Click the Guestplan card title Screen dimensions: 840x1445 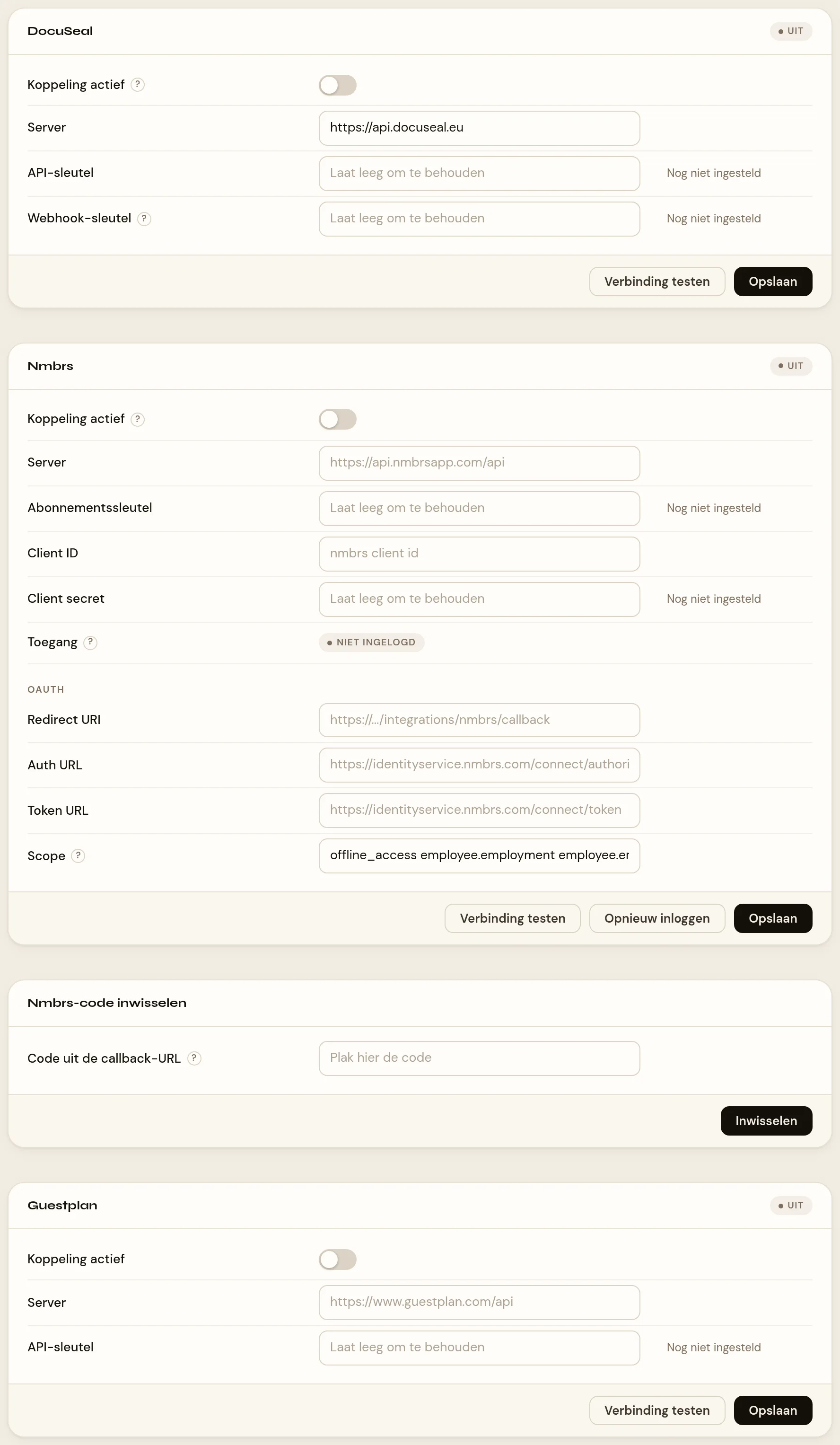pyautogui.click(x=62, y=1205)
